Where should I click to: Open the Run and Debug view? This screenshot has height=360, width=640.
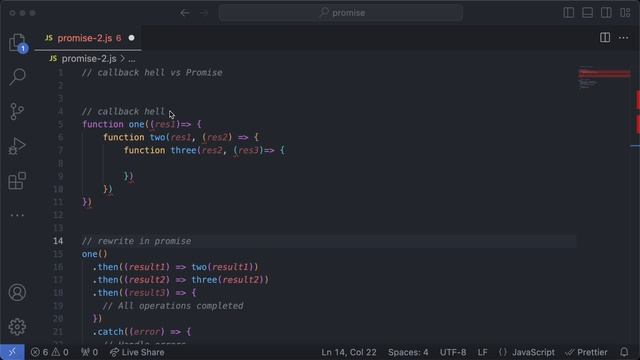(17, 146)
